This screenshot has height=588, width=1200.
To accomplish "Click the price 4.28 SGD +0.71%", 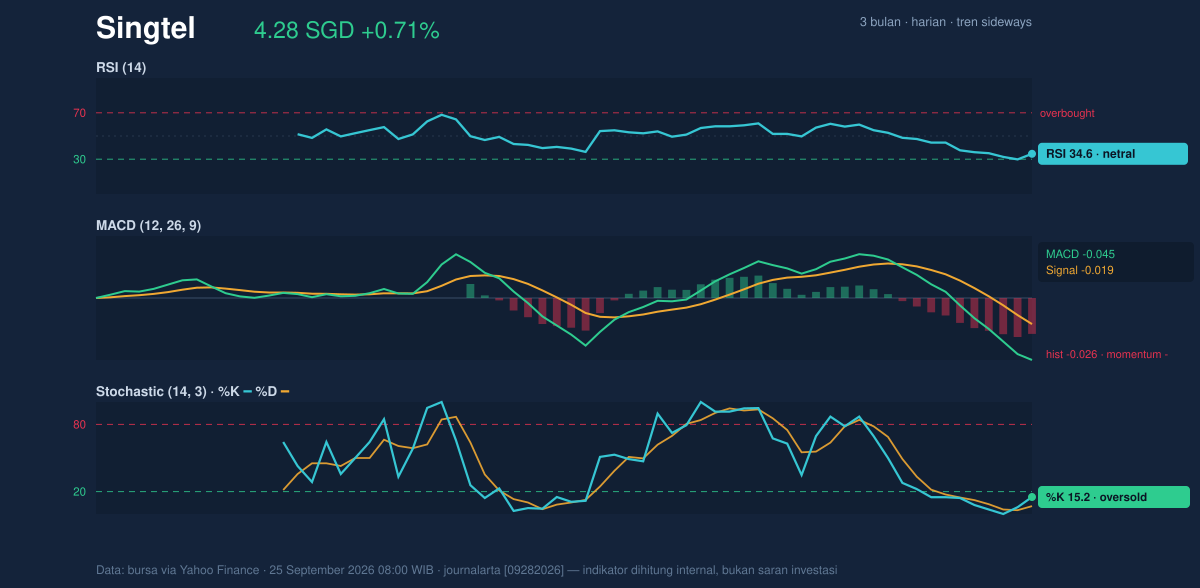I will tap(346, 31).
